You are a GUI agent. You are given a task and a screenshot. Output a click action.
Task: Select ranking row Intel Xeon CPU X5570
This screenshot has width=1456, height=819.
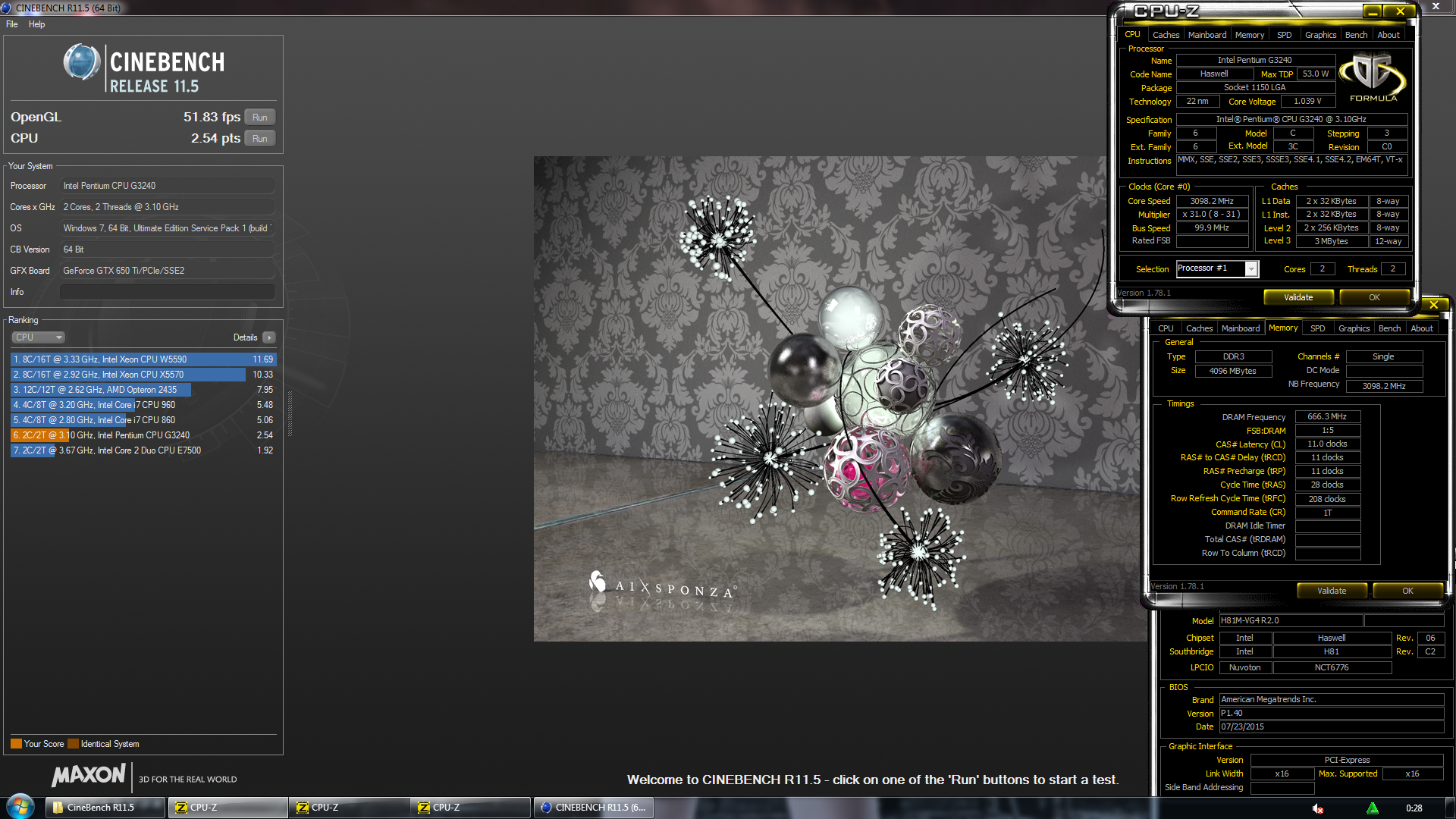coord(143,375)
